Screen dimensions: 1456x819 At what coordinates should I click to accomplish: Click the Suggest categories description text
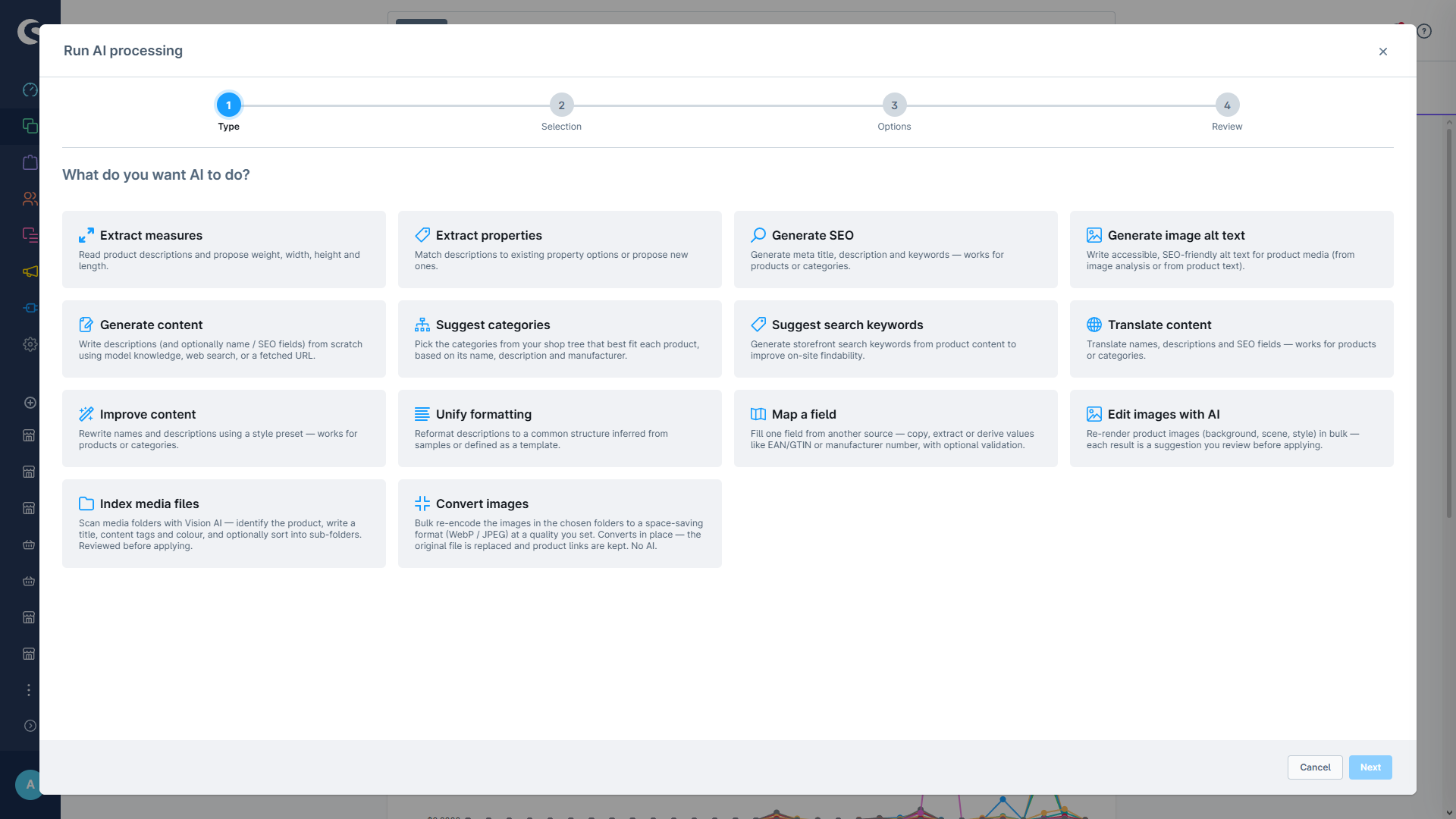point(557,350)
